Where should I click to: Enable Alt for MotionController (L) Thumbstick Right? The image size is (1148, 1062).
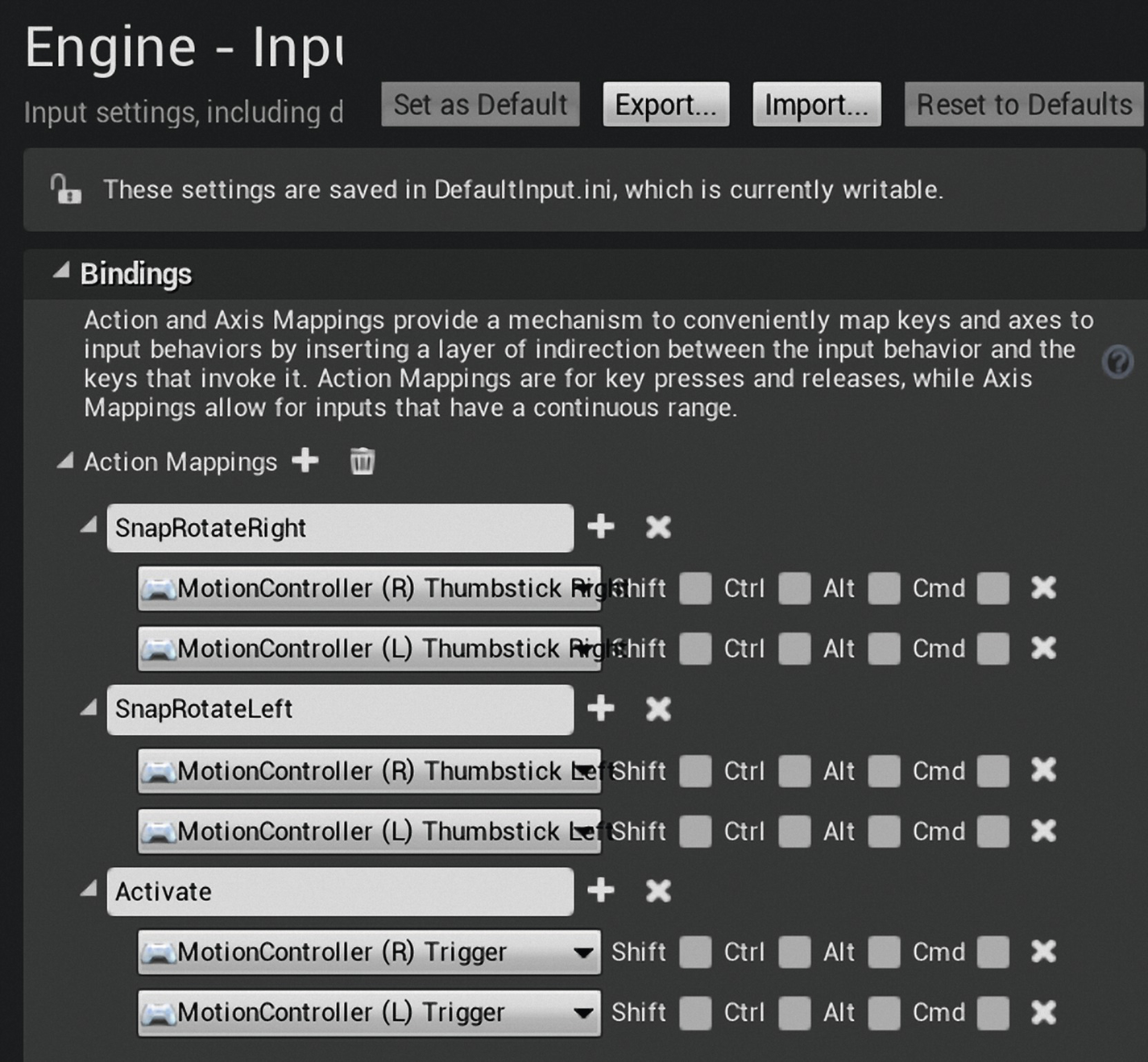[884, 649]
